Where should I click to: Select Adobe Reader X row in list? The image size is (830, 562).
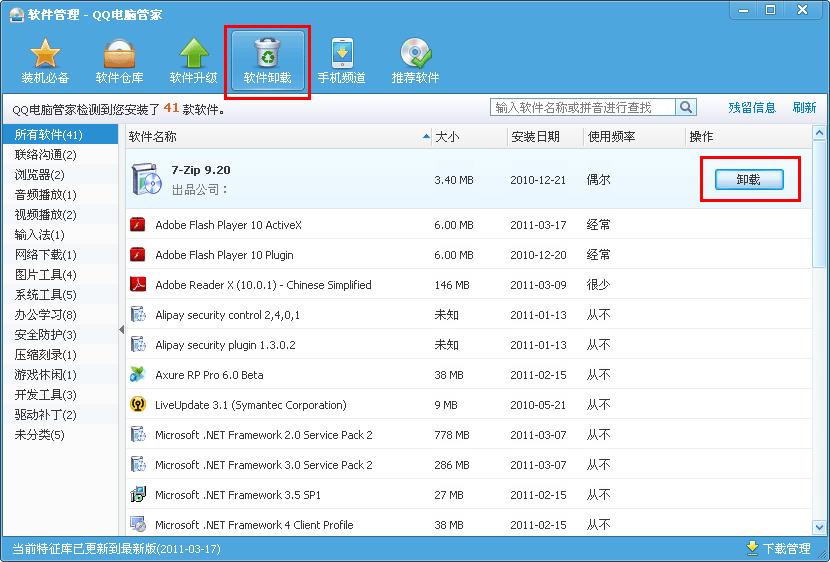(x=263, y=285)
